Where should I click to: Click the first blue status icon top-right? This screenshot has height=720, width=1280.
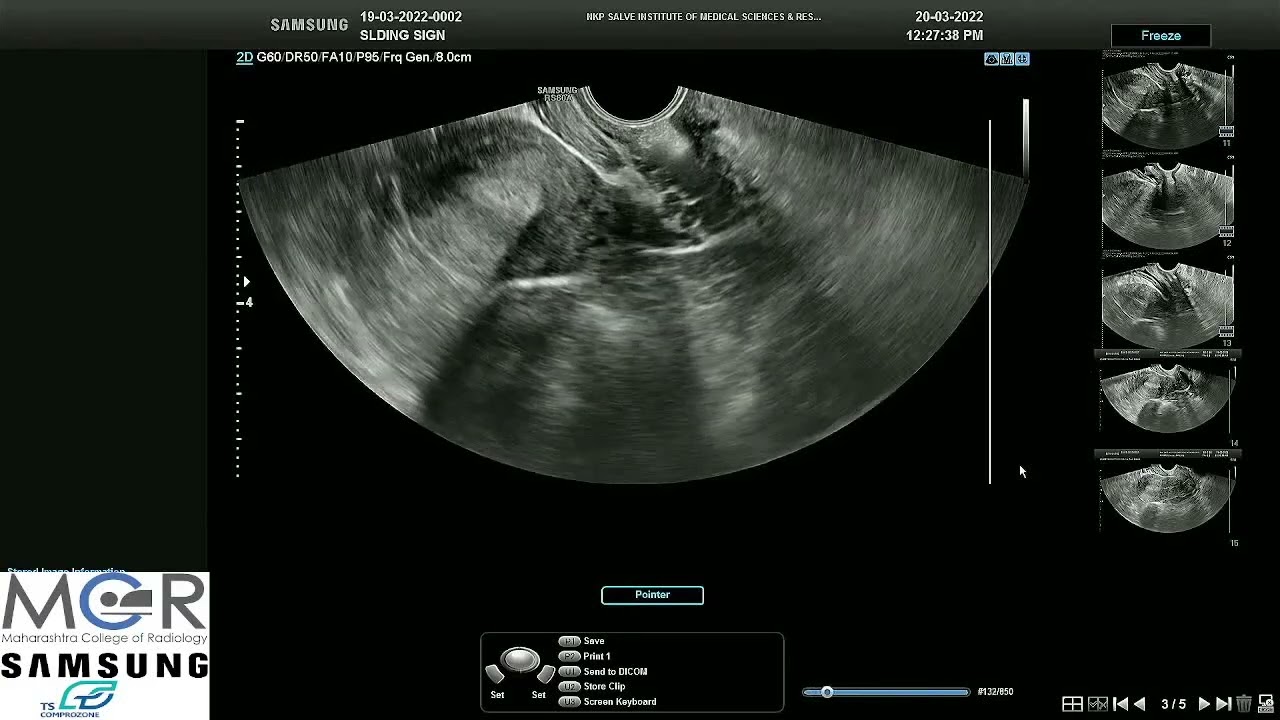991,59
